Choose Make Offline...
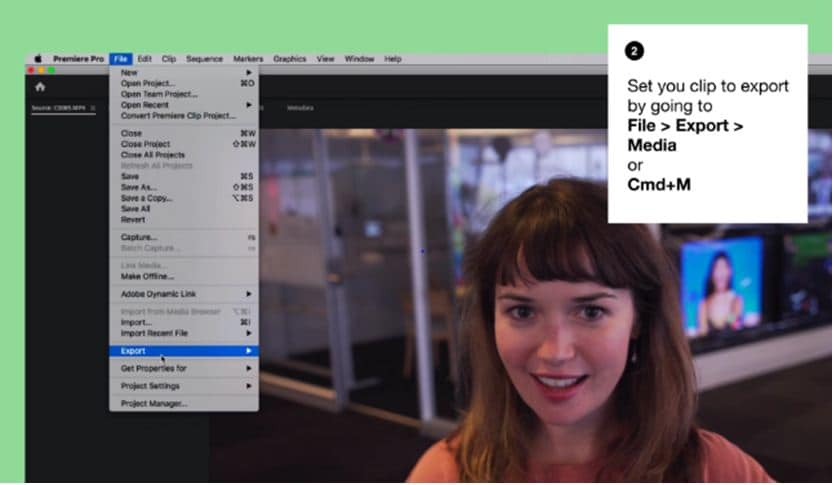 [184, 277]
